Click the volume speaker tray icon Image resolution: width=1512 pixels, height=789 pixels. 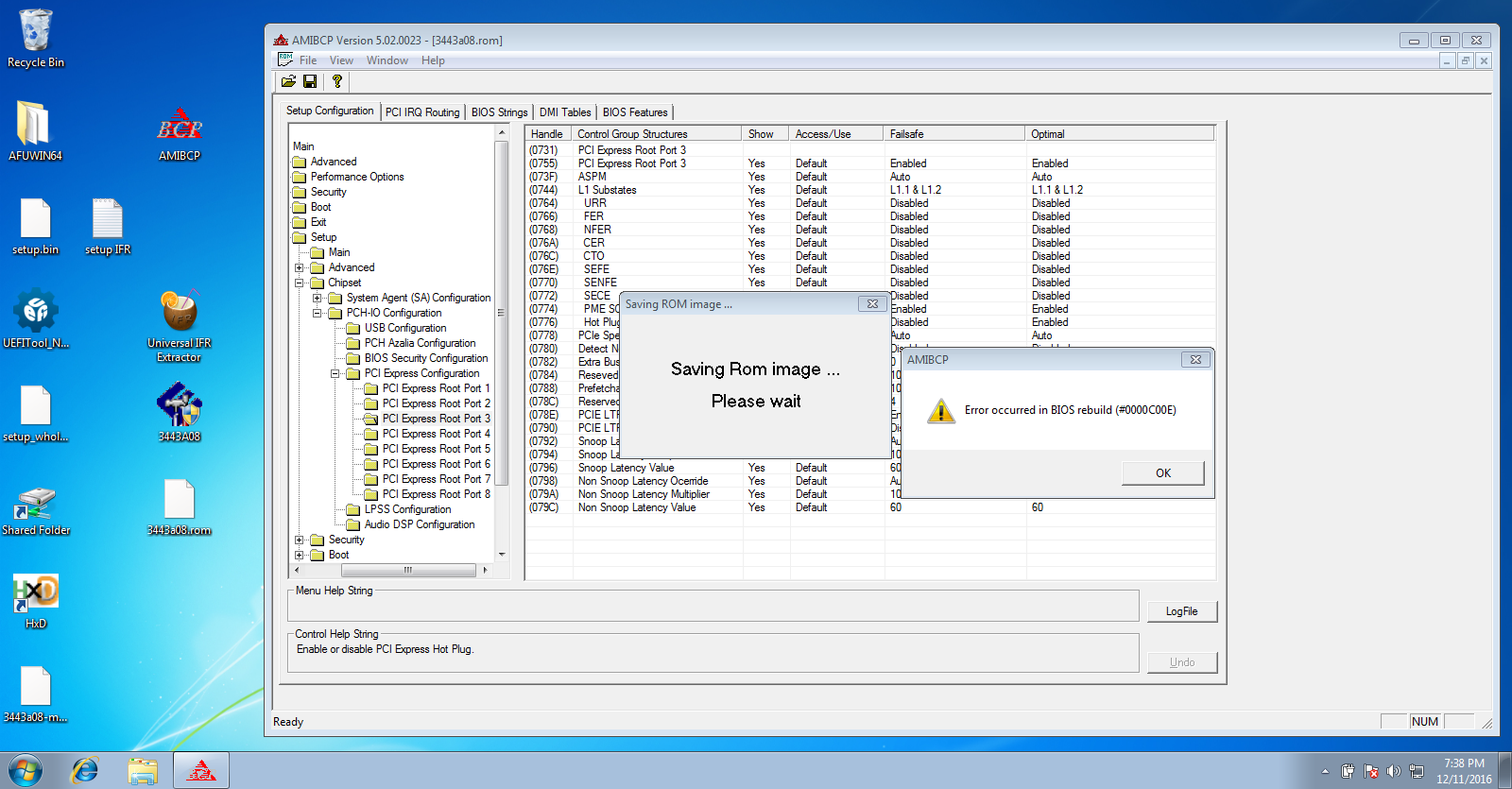[x=1393, y=771]
